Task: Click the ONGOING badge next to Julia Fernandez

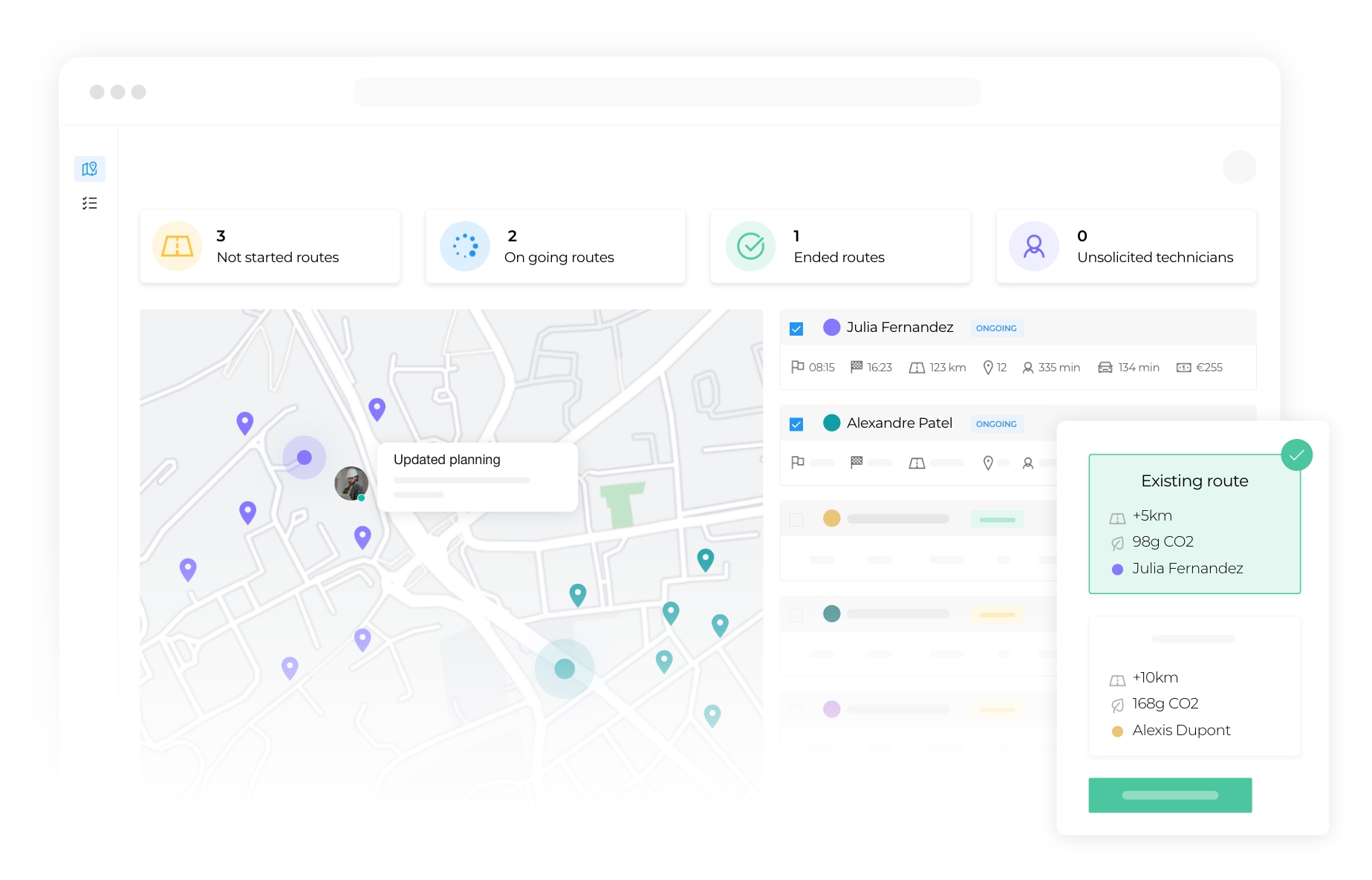Action: click(x=996, y=327)
